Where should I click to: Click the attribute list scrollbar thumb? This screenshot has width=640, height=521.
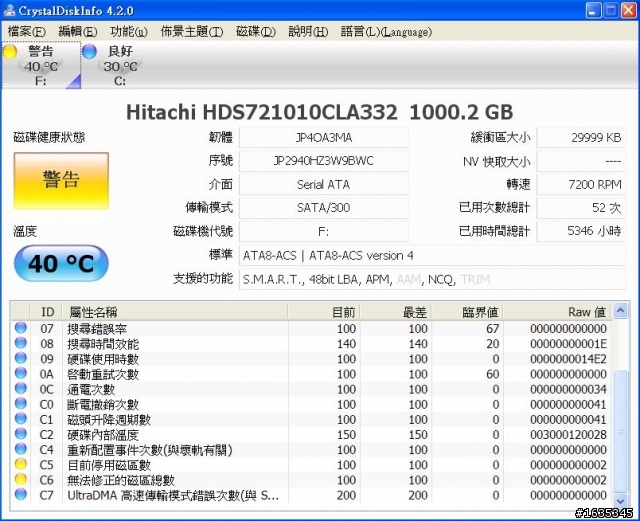(620, 432)
